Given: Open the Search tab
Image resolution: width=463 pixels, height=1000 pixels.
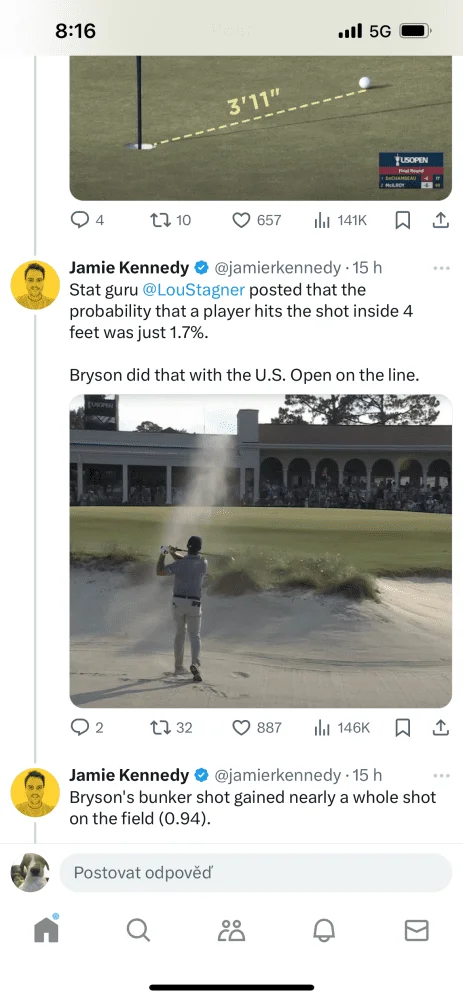Looking at the screenshot, I should tap(138, 930).
